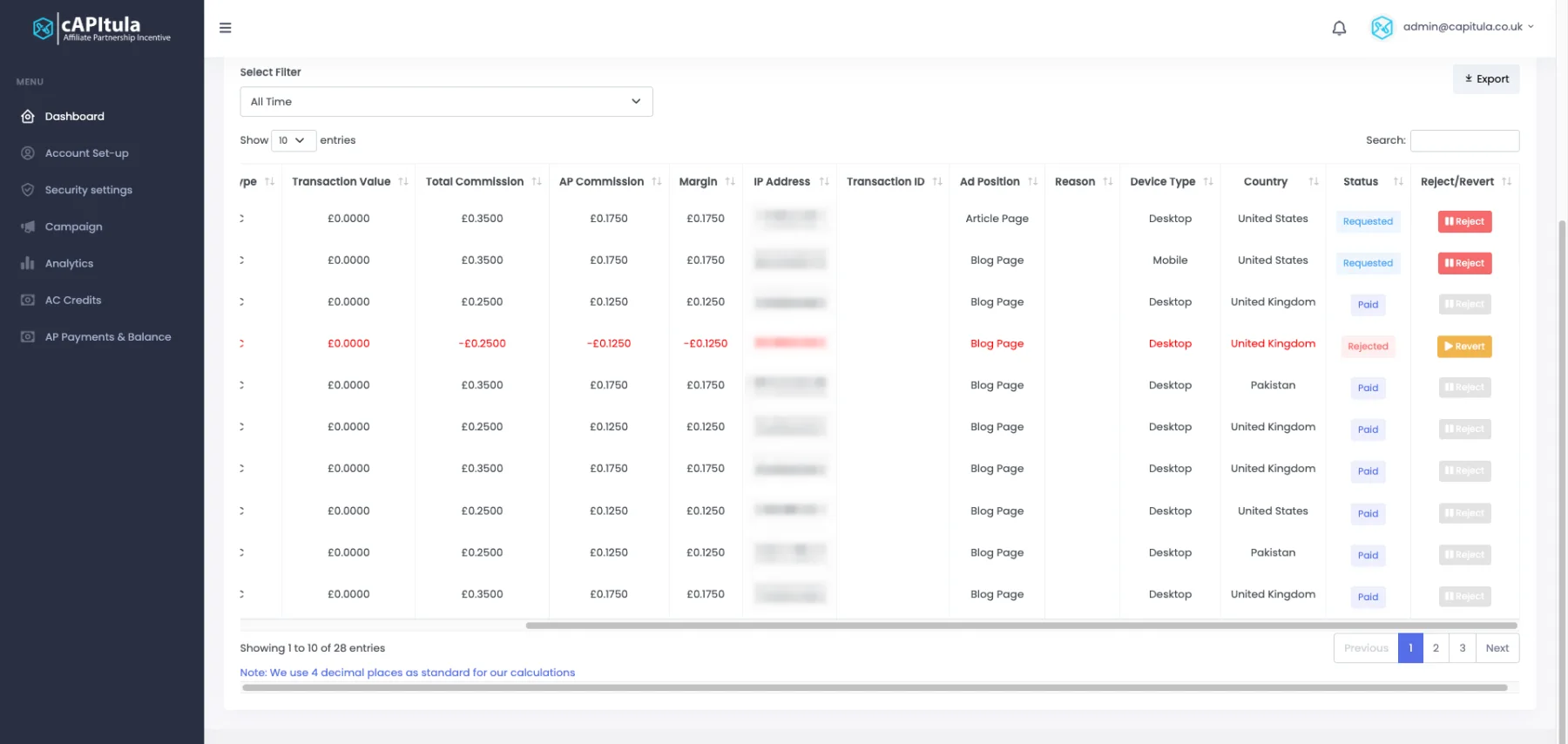Click the Account Set-up user icon
This screenshot has width=1568, height=744.
(28, 153)
